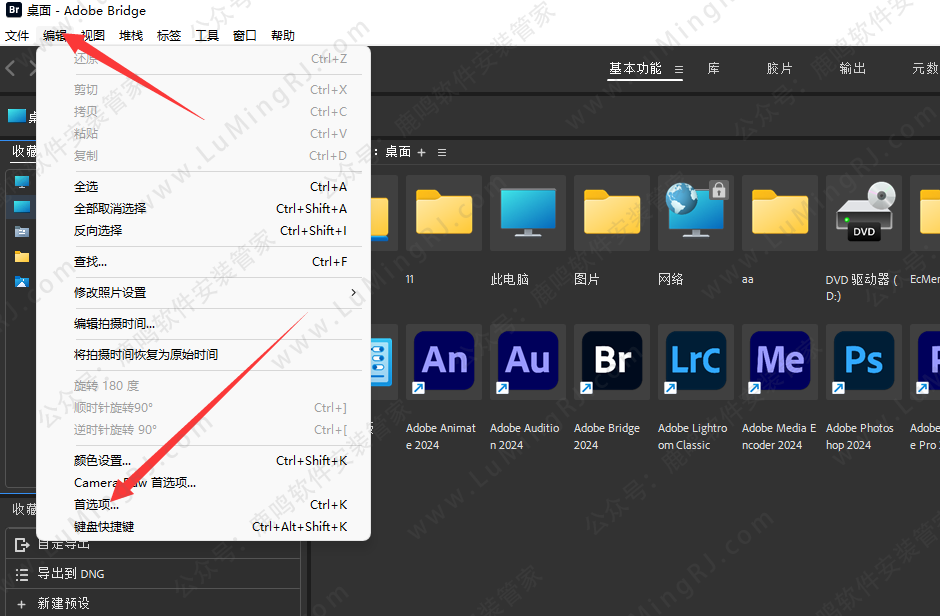Choose 首选项... from the Edit menu
This screenshot has height=616, width=940.
pyautogui.click(x=96, y=505)
